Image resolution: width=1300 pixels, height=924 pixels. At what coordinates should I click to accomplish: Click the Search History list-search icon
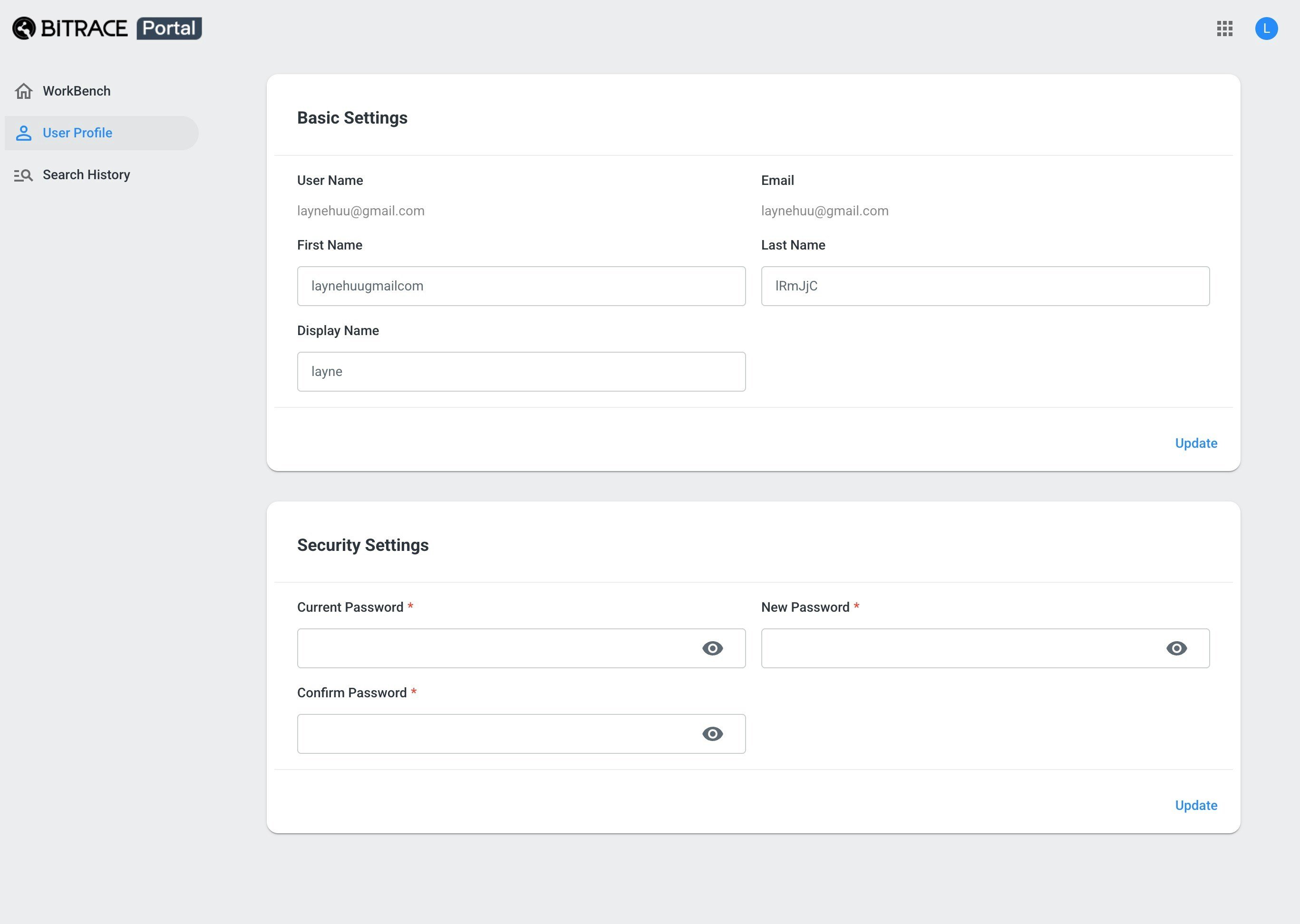[x=23, y=175]
